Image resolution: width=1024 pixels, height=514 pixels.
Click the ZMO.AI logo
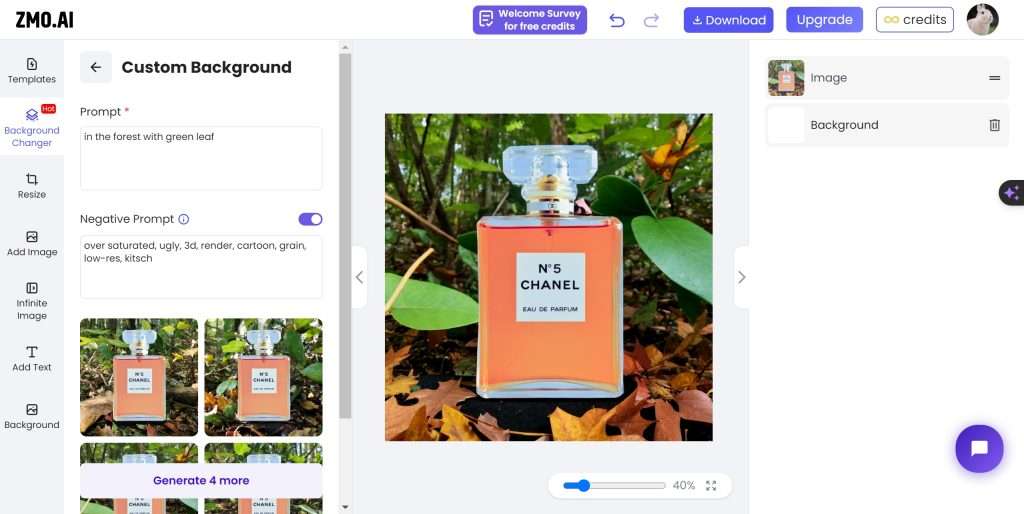(44, 20)
